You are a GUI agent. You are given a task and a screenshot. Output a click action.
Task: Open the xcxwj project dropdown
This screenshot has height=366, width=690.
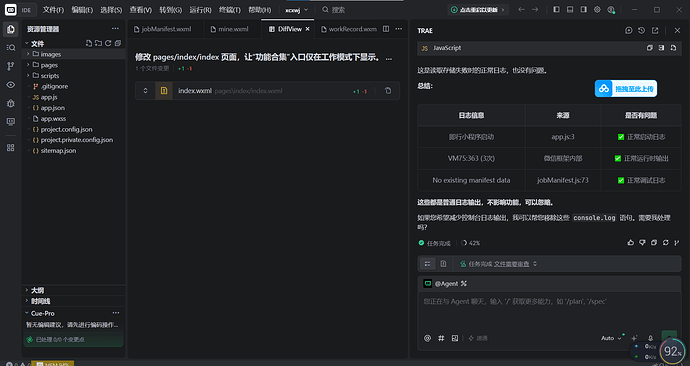point(297,10)
